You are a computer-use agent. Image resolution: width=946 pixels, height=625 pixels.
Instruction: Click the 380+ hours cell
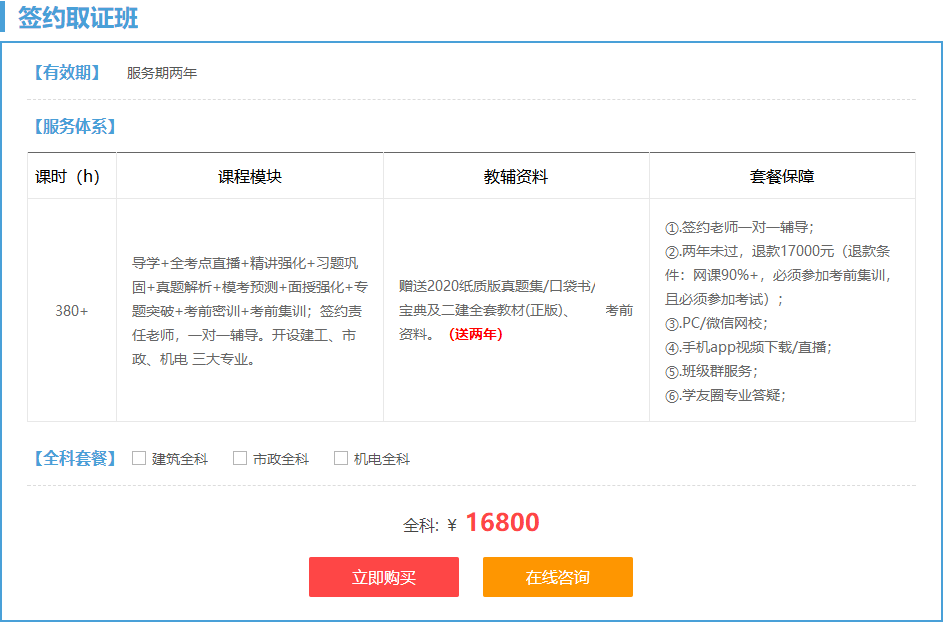point(72,311)
